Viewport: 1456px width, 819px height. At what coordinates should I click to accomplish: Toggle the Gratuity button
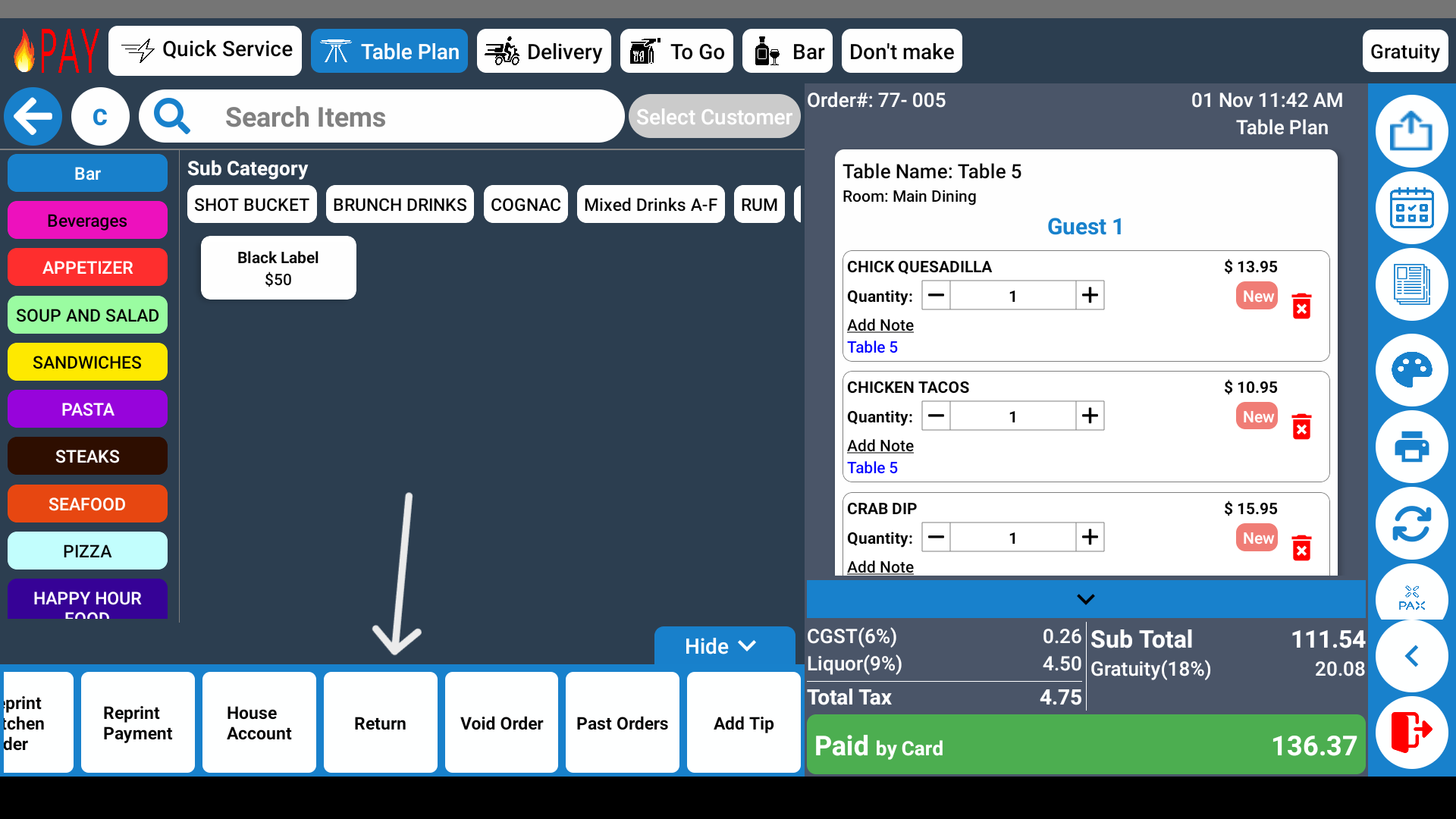point(1404,52)
